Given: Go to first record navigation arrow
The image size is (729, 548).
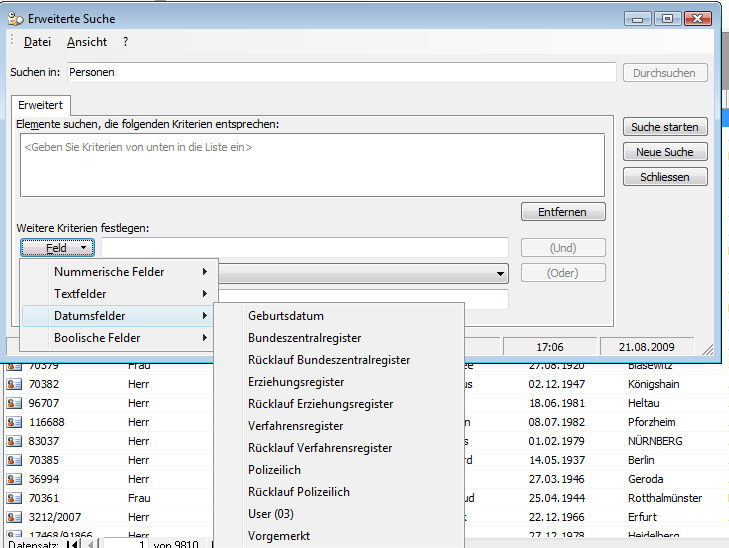Looking at the screenshot, I should coord(72,544).
